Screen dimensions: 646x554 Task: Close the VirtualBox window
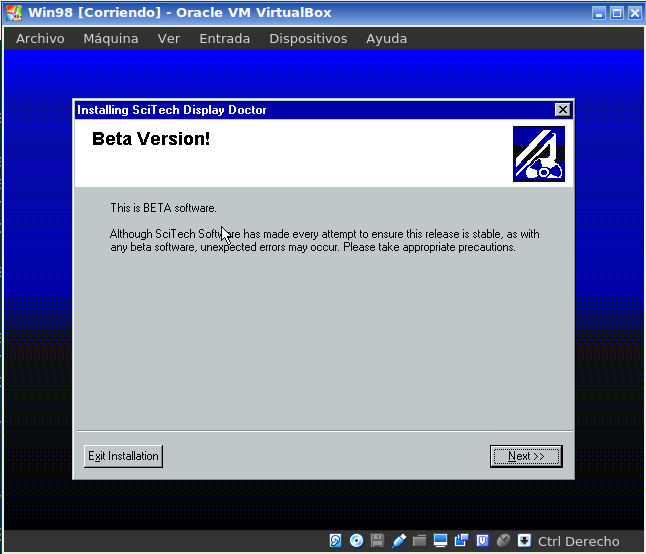click(x=634, y=13)
